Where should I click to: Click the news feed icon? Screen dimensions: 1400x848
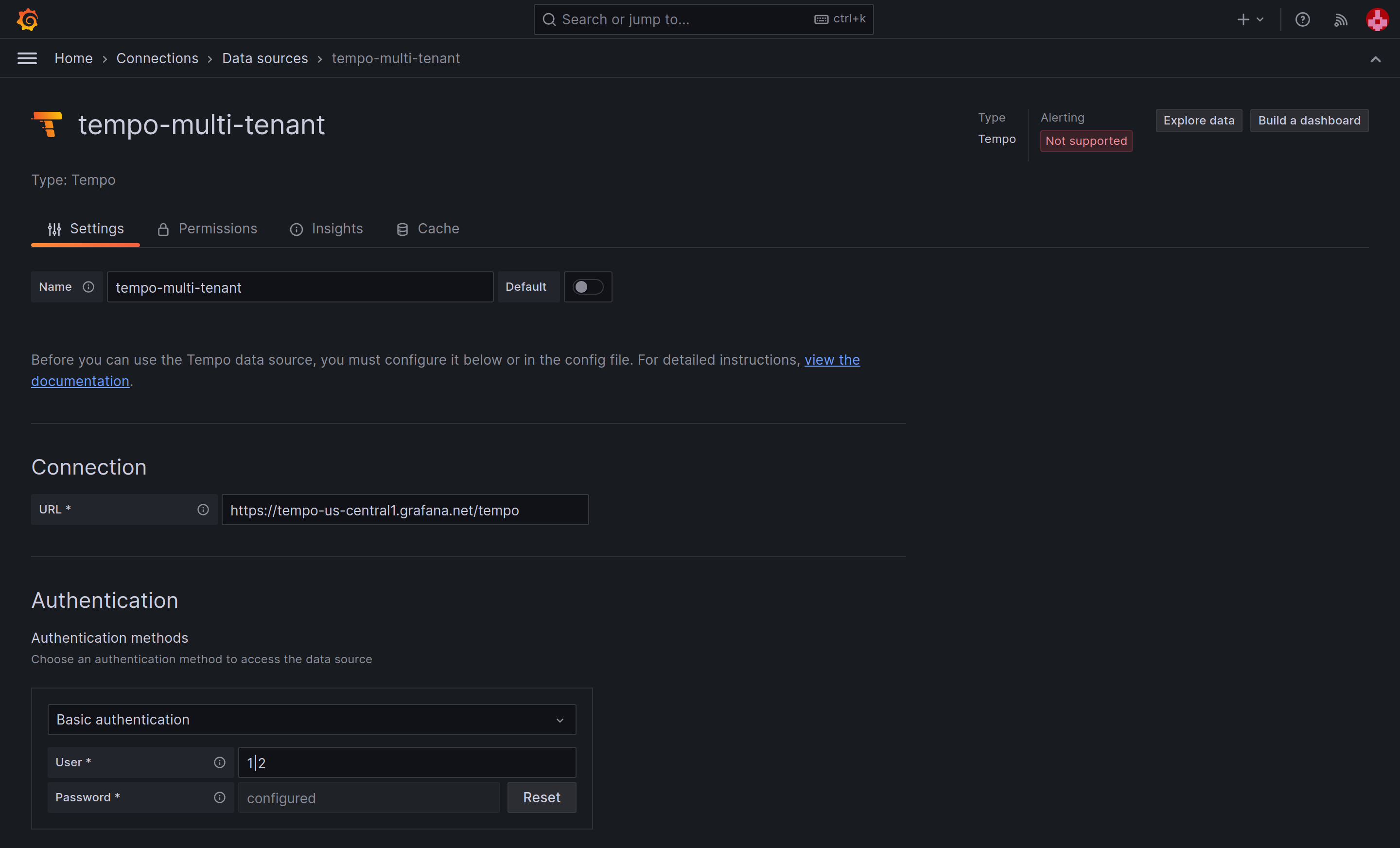[1340, 19]
